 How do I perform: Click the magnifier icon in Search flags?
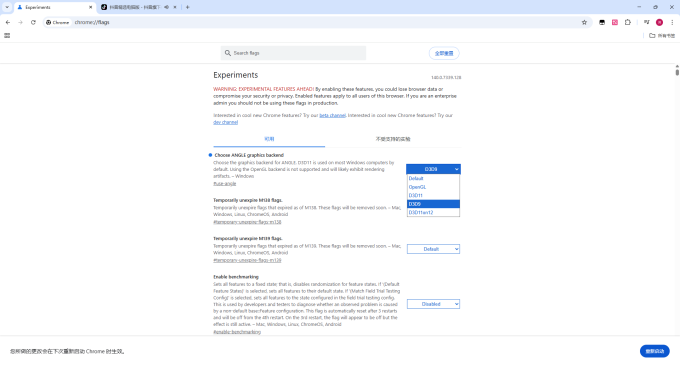pos(228,53)
